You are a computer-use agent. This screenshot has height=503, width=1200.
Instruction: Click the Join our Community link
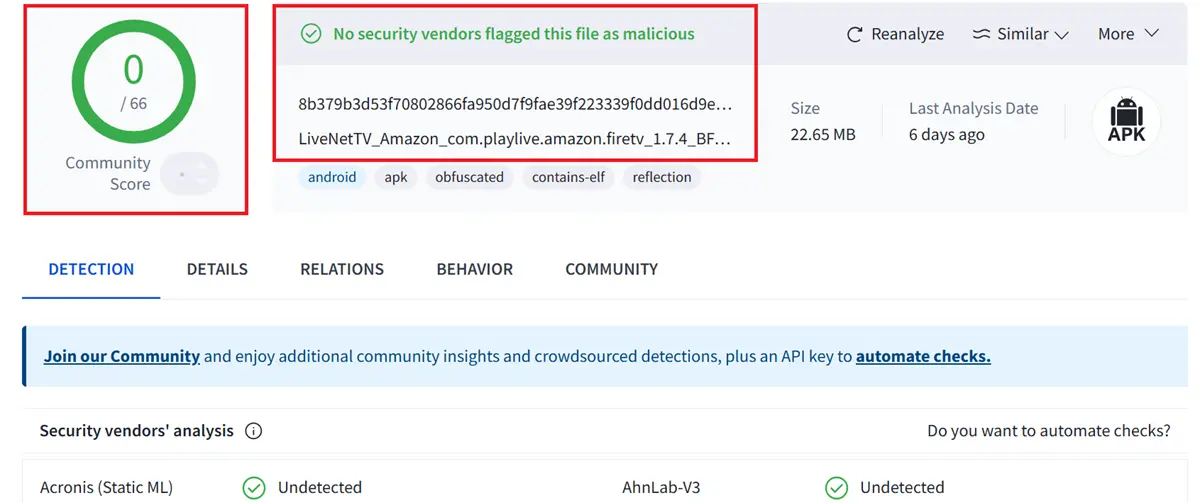[x=122, y=356]
